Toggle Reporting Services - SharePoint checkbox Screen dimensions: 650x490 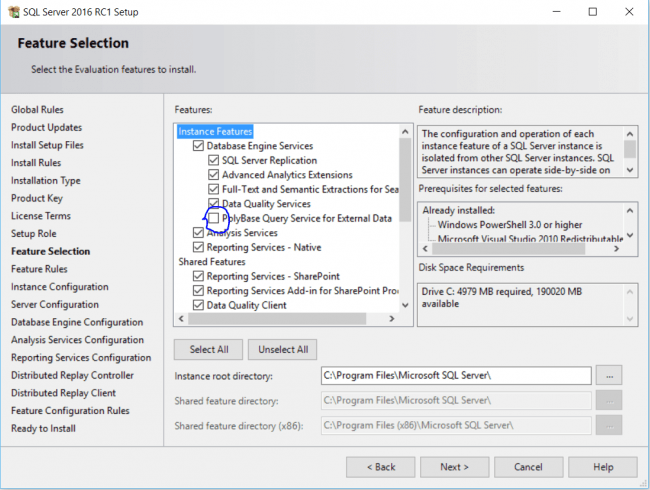pyautogui.click(x=198, y=276)
